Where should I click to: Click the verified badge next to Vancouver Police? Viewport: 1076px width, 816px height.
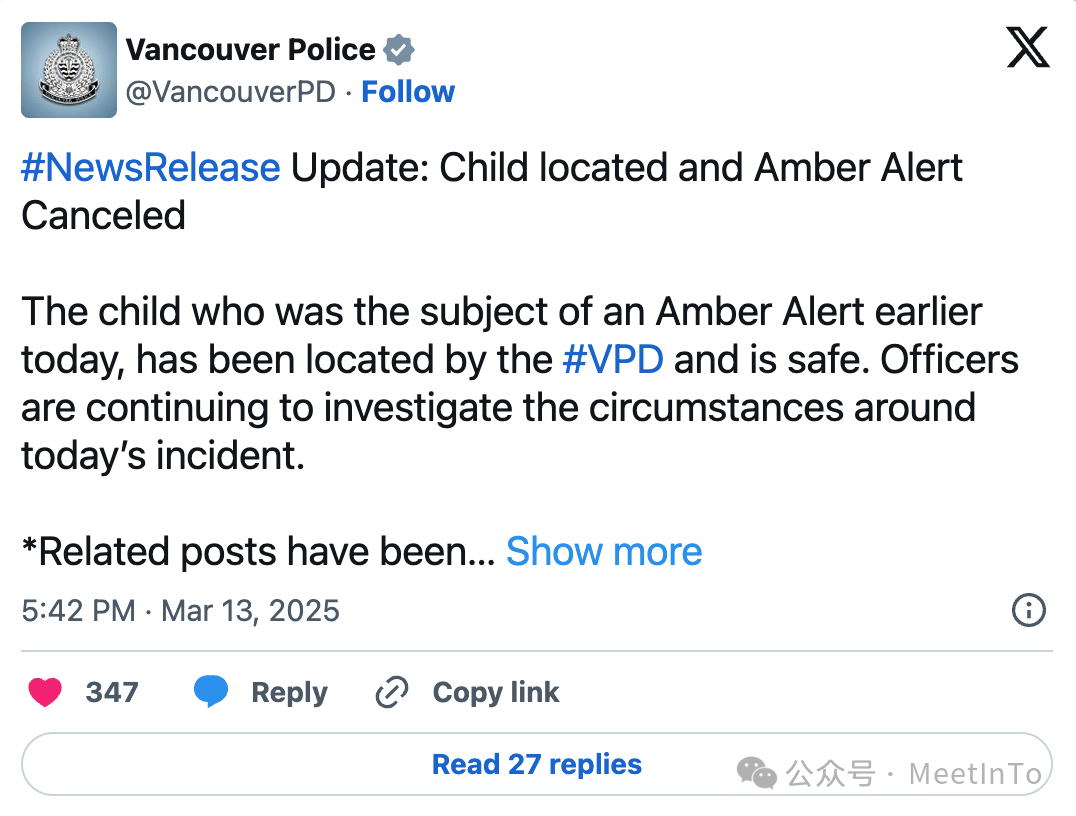pos(399,50)
